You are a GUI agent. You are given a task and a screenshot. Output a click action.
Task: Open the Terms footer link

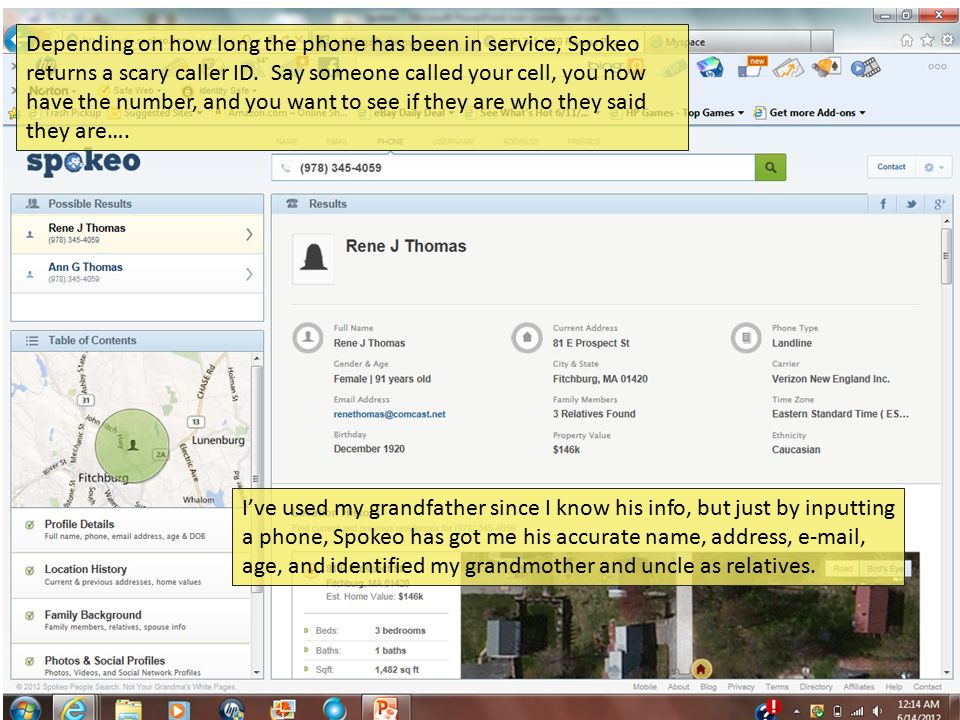coord(777,687)
